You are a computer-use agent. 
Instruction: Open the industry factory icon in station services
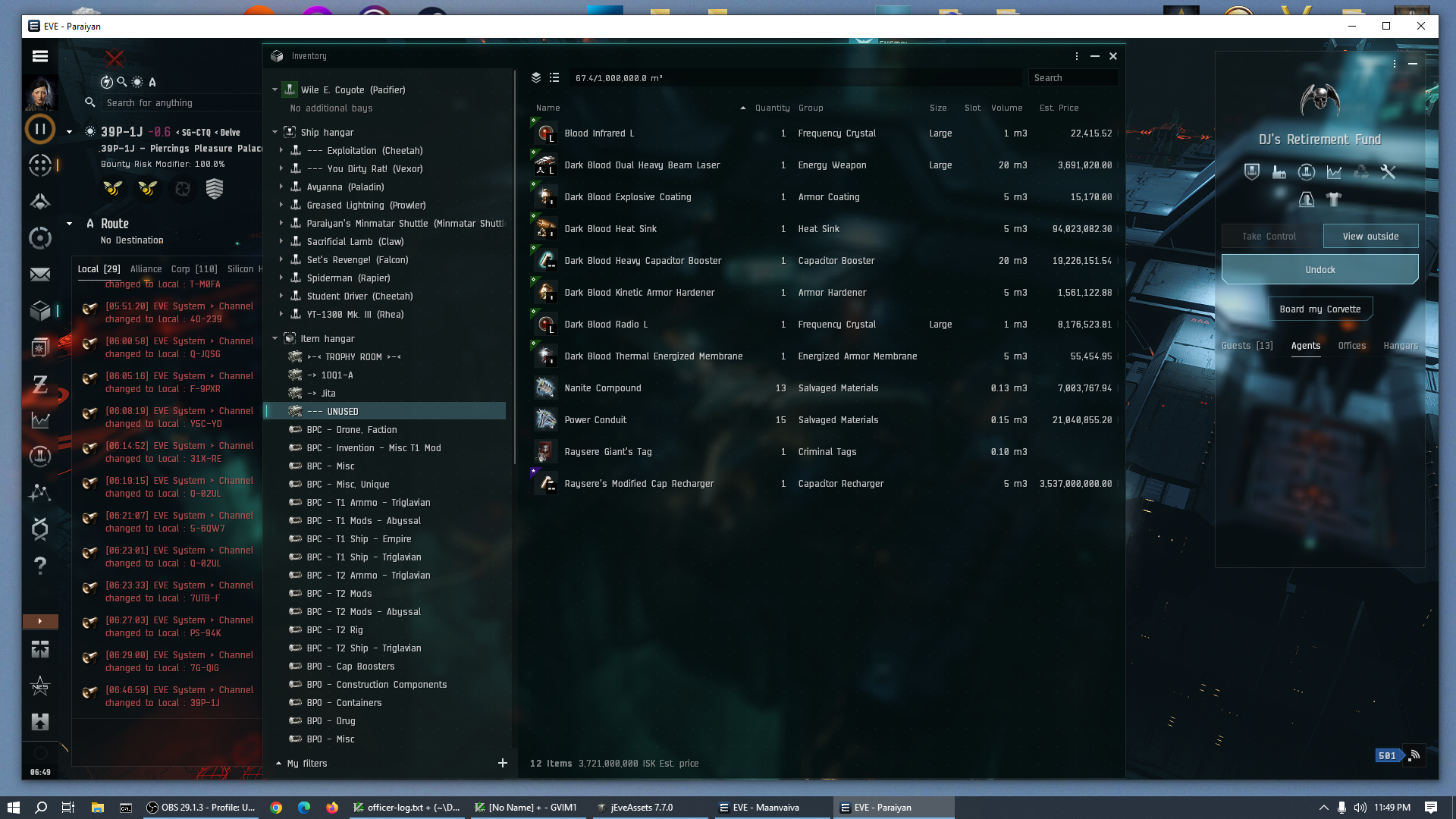(x=1279, y=172)
